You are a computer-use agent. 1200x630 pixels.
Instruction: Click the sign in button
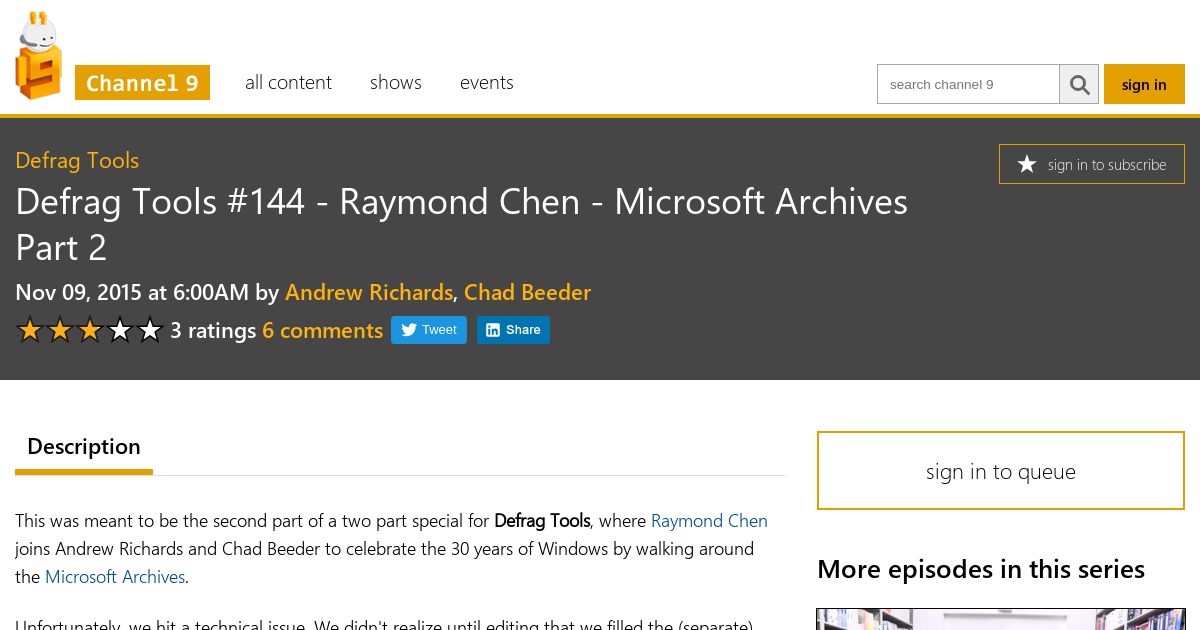1144,85
